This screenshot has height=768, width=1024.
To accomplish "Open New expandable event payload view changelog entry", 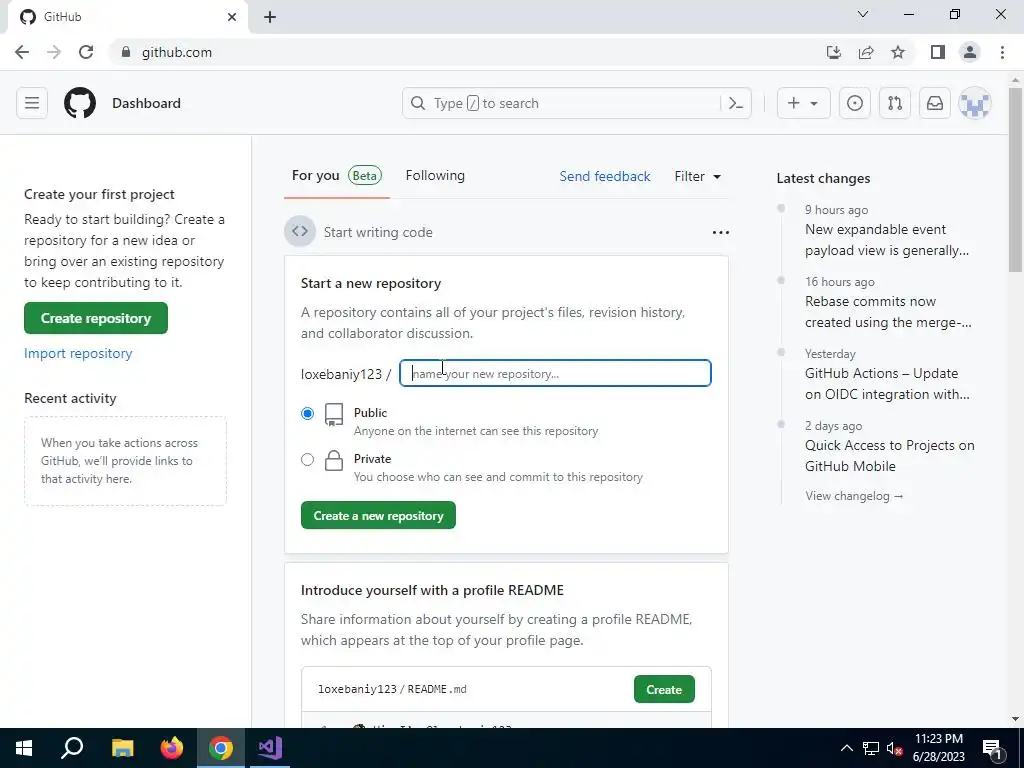I will coord(887,240).
